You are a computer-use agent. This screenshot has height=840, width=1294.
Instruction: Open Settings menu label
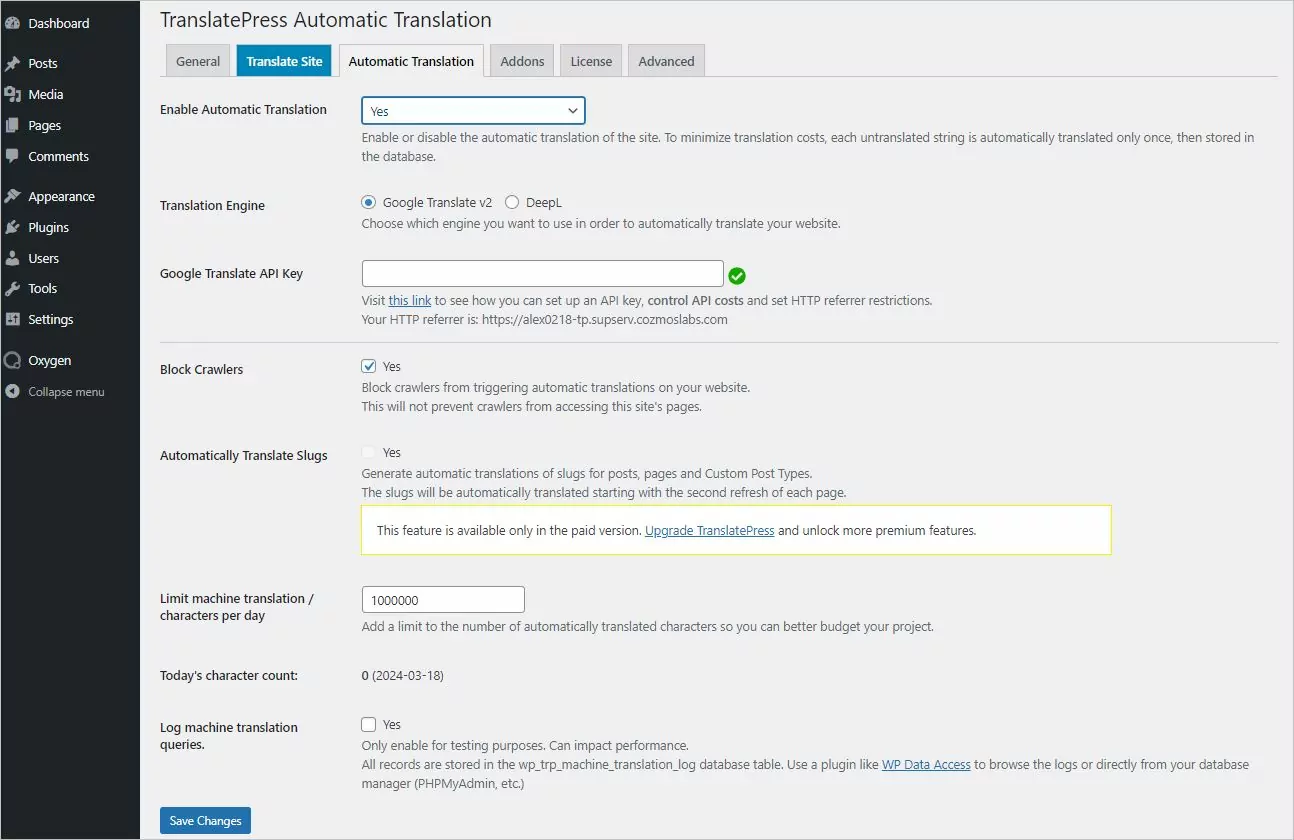[51, 319]
